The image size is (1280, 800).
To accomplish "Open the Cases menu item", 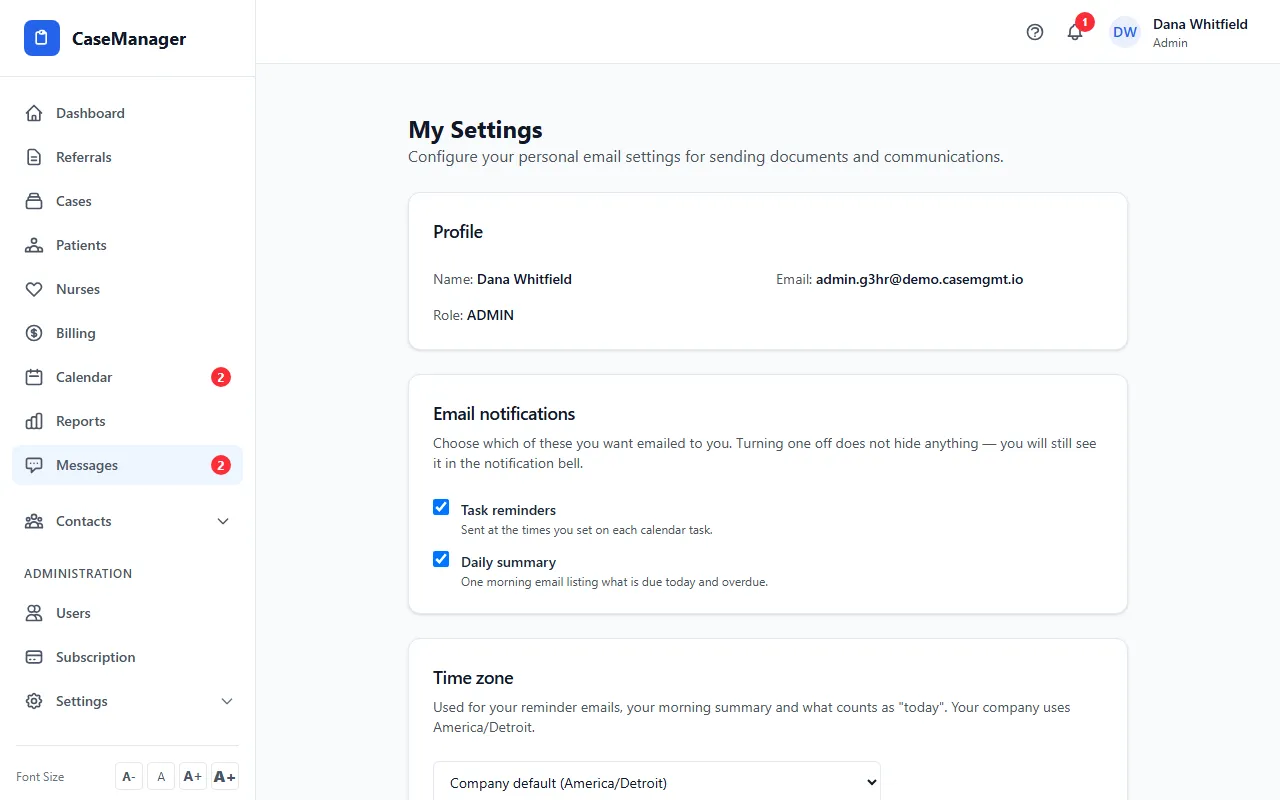I will coord(128,201).
